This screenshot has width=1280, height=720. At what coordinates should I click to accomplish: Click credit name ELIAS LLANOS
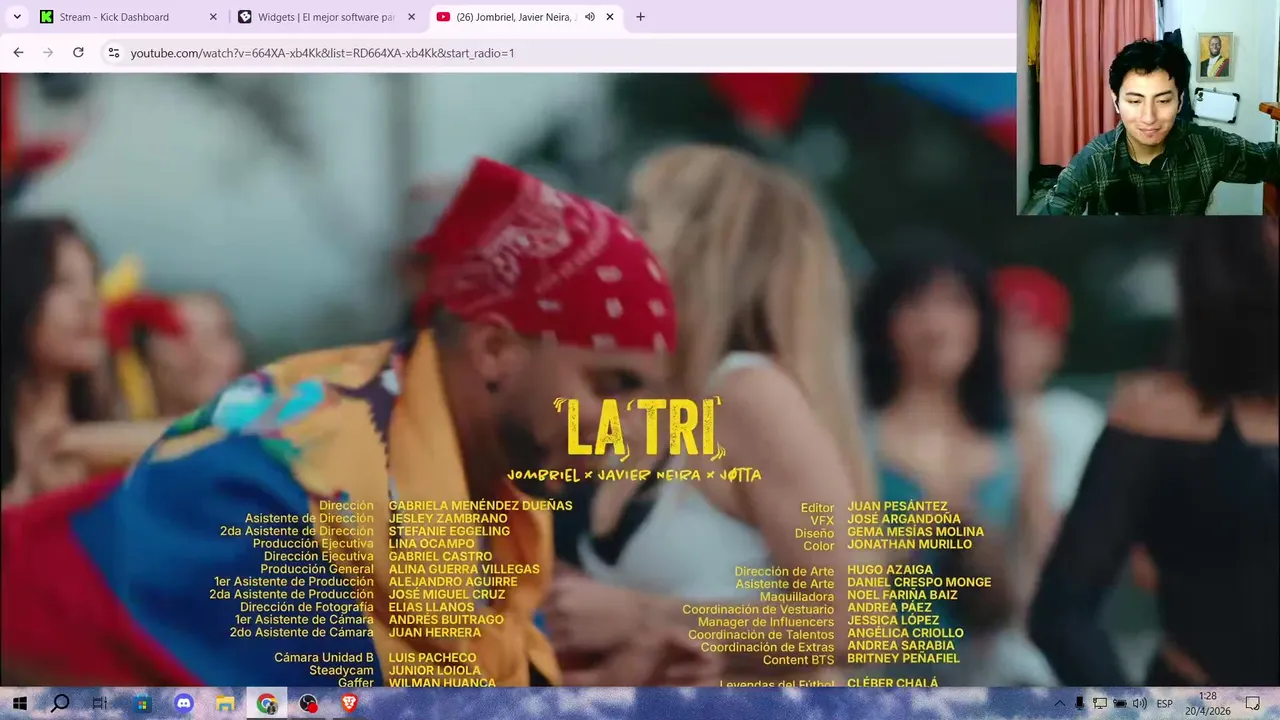pyautogui.click(x=431, y=607)
